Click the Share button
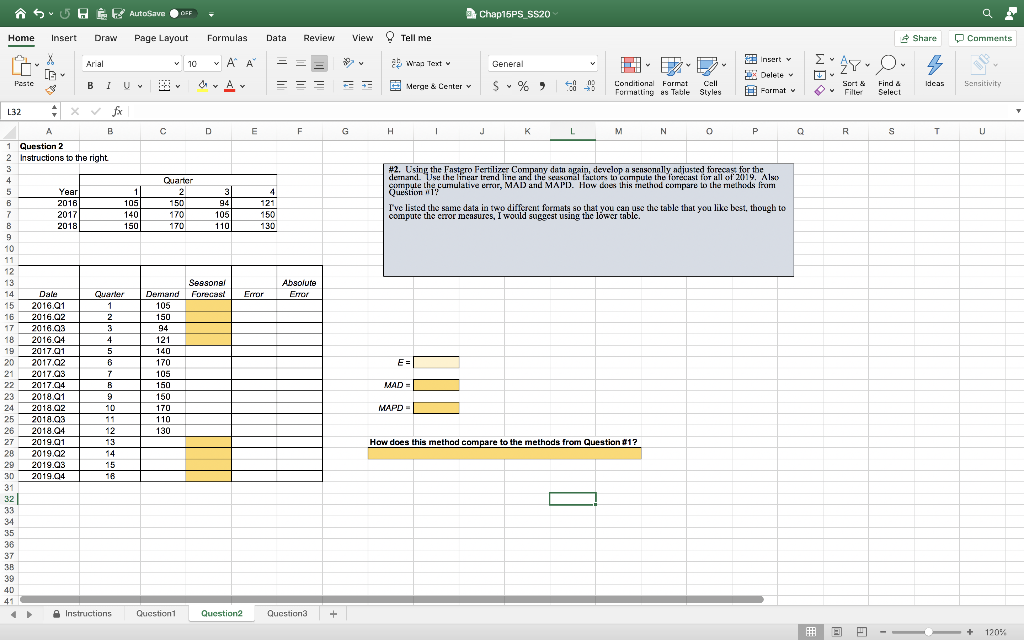1024x640 pixels. [918, 37]
